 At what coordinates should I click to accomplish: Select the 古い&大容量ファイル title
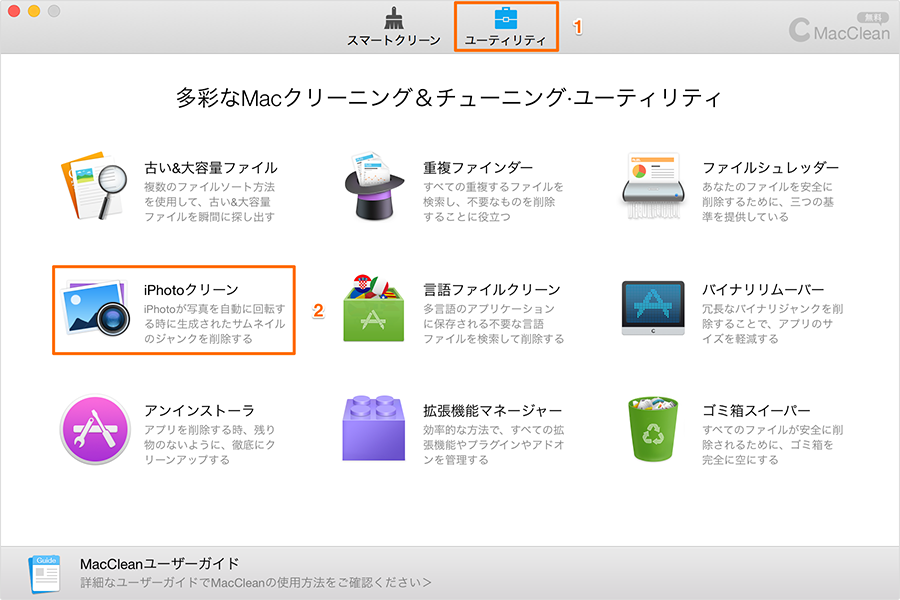coord(211,168)
